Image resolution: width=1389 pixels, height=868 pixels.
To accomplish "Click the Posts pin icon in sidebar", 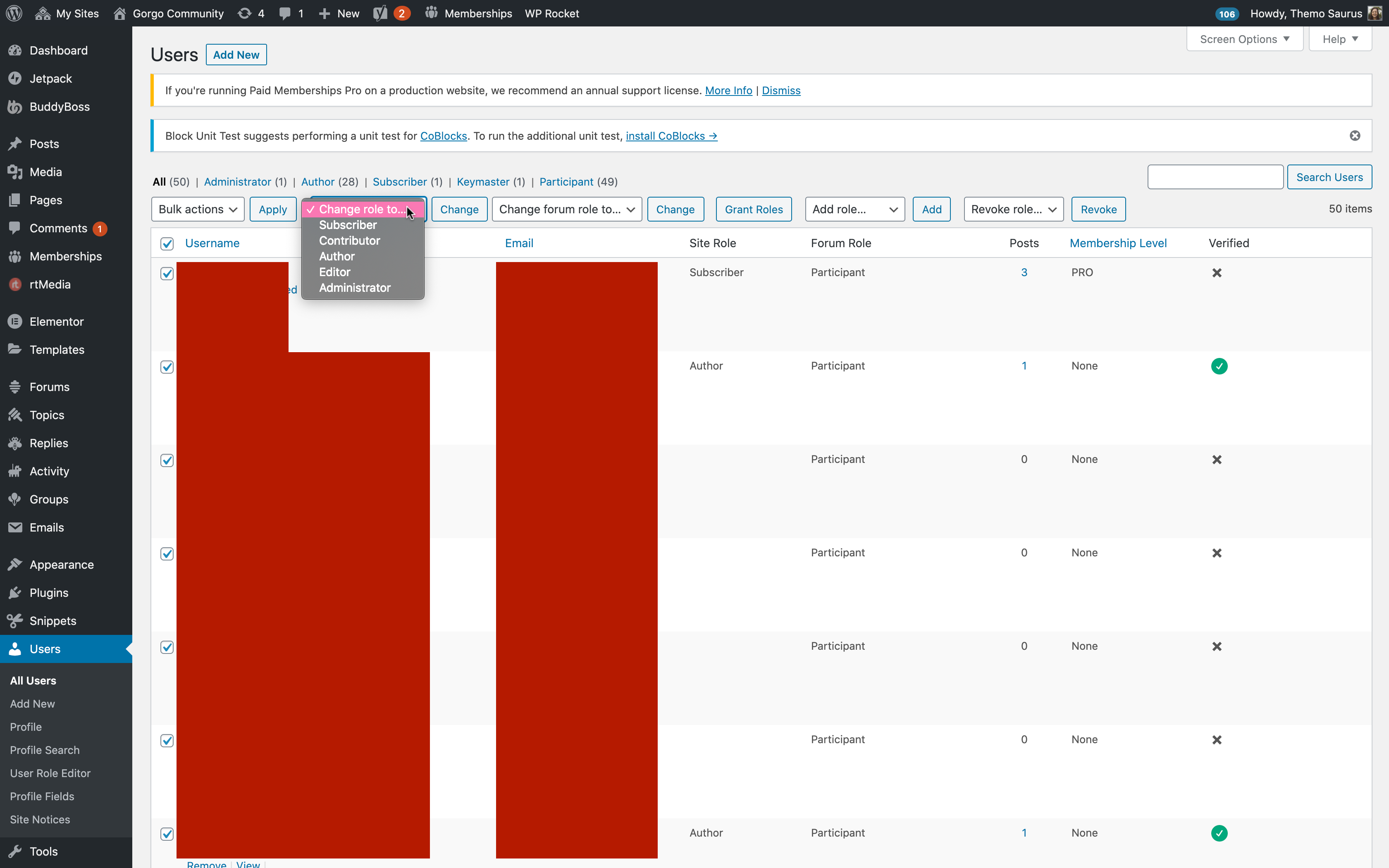I will [x=15, y=143].
